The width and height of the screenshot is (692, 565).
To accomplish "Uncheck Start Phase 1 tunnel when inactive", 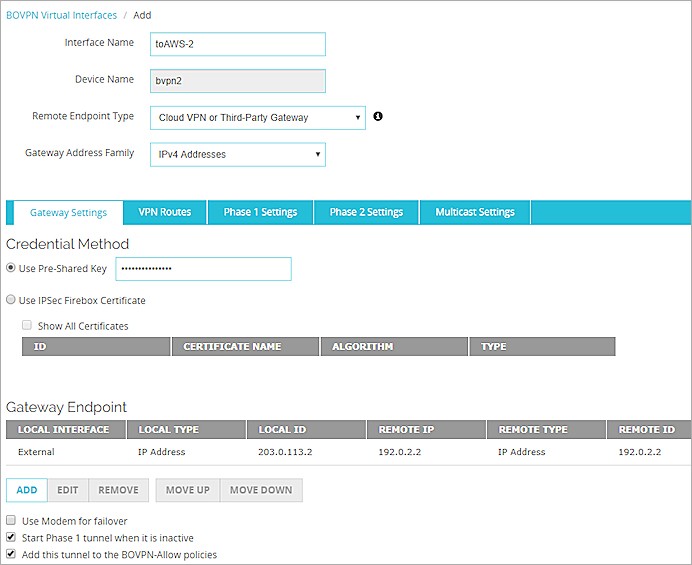I will coord(11,538).
